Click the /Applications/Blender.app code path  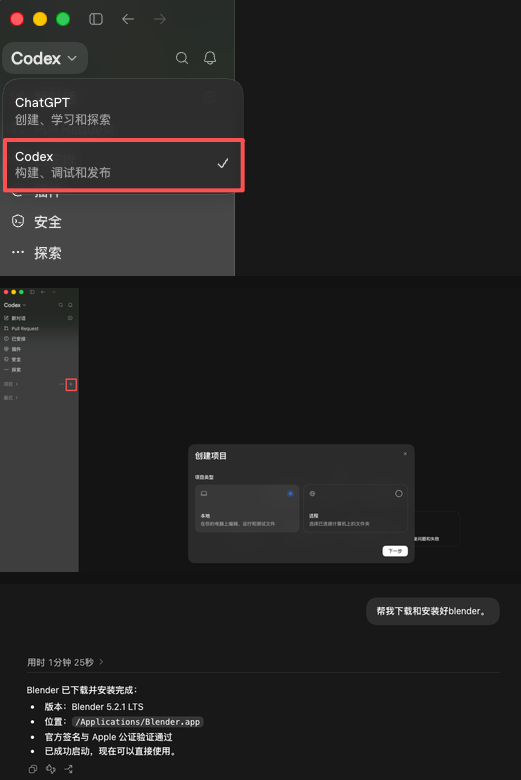[x=137, y=722]
